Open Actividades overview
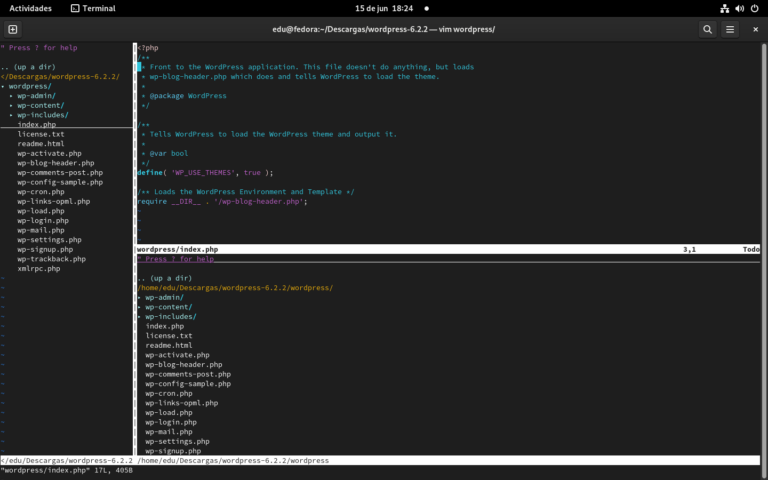 click(30, 8)
